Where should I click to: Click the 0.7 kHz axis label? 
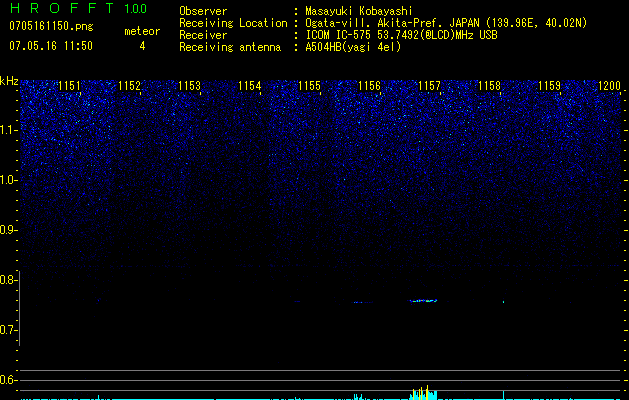(x=7, y=330)
